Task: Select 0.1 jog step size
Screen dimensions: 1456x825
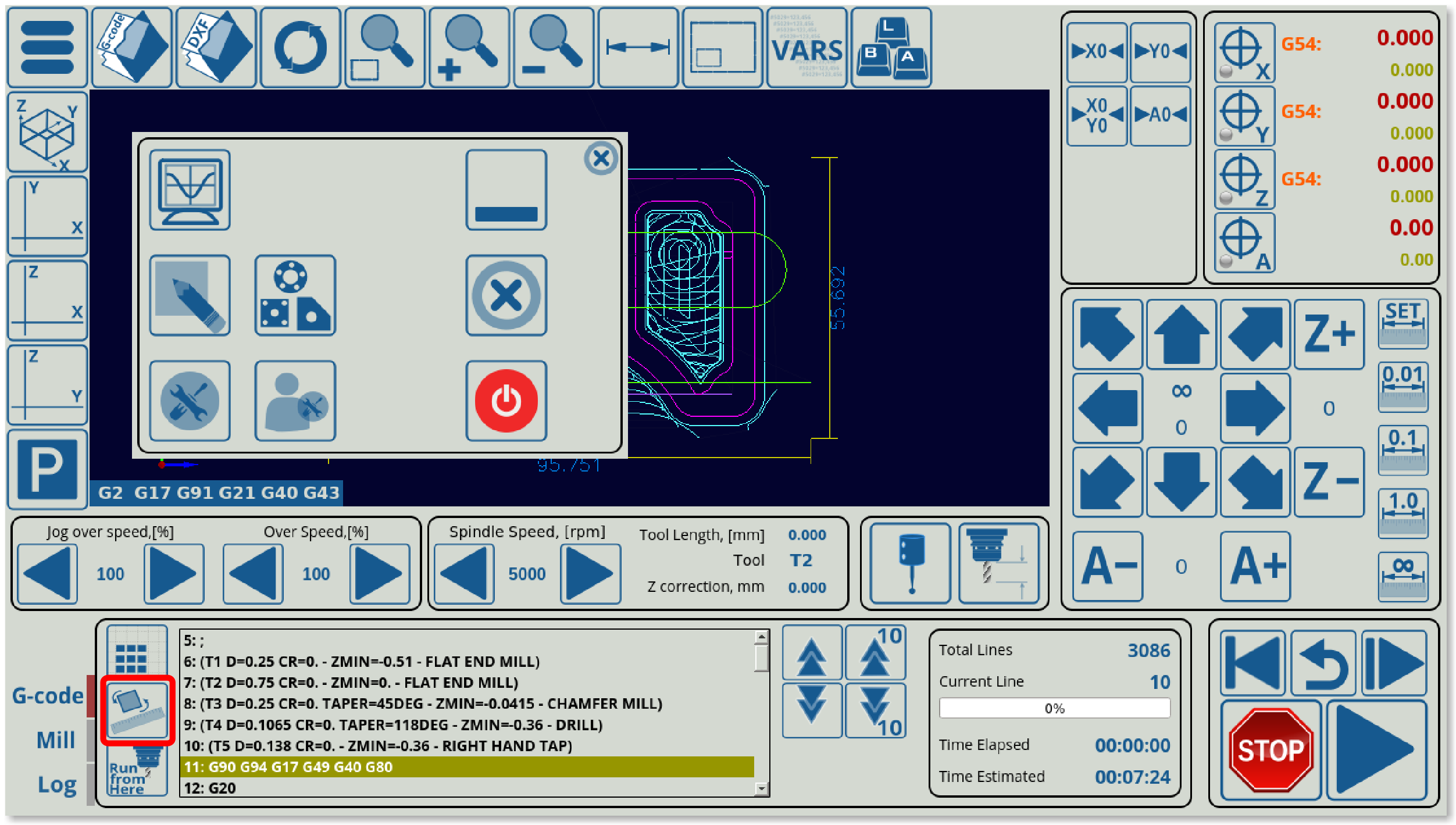Action: coord(1403,449)
